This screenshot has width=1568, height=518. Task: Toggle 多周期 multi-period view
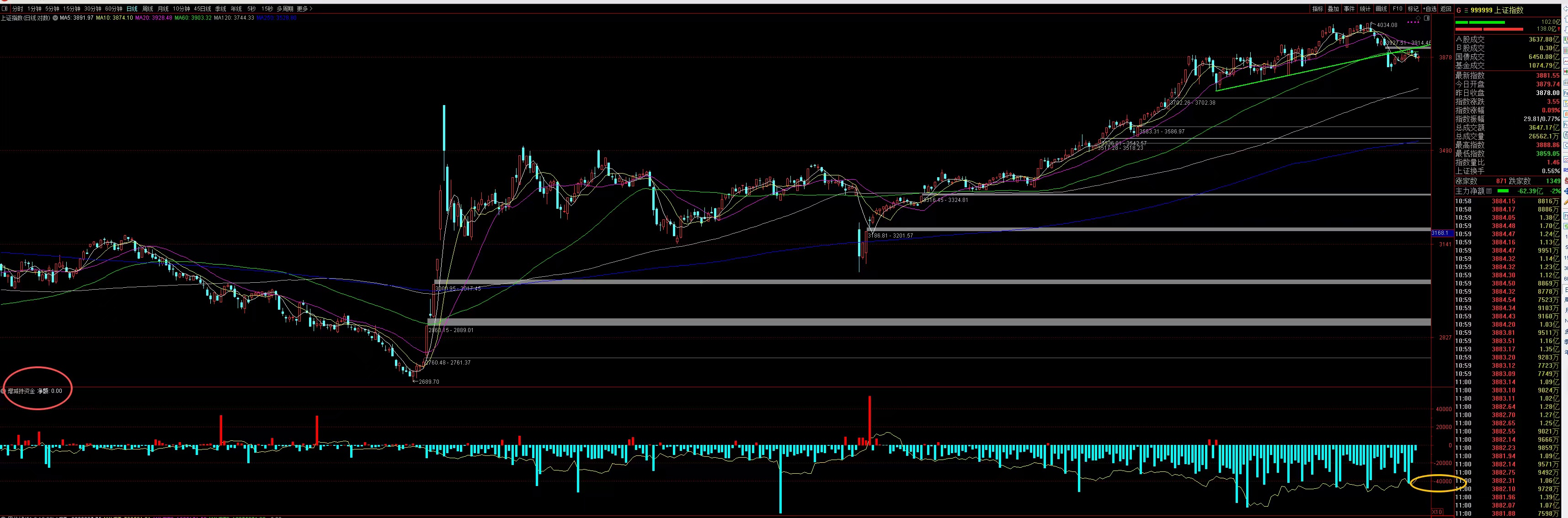pos(285,9)
